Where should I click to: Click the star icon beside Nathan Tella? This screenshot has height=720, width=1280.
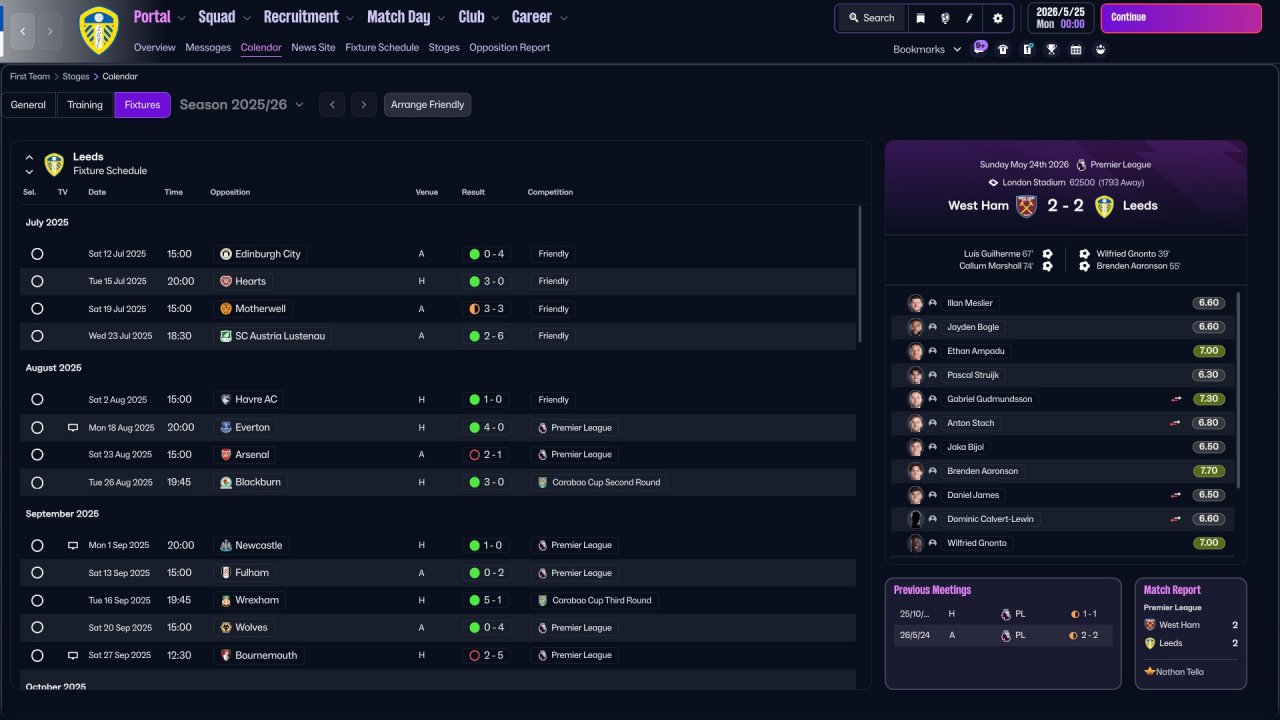click(x=1149, y=672)
